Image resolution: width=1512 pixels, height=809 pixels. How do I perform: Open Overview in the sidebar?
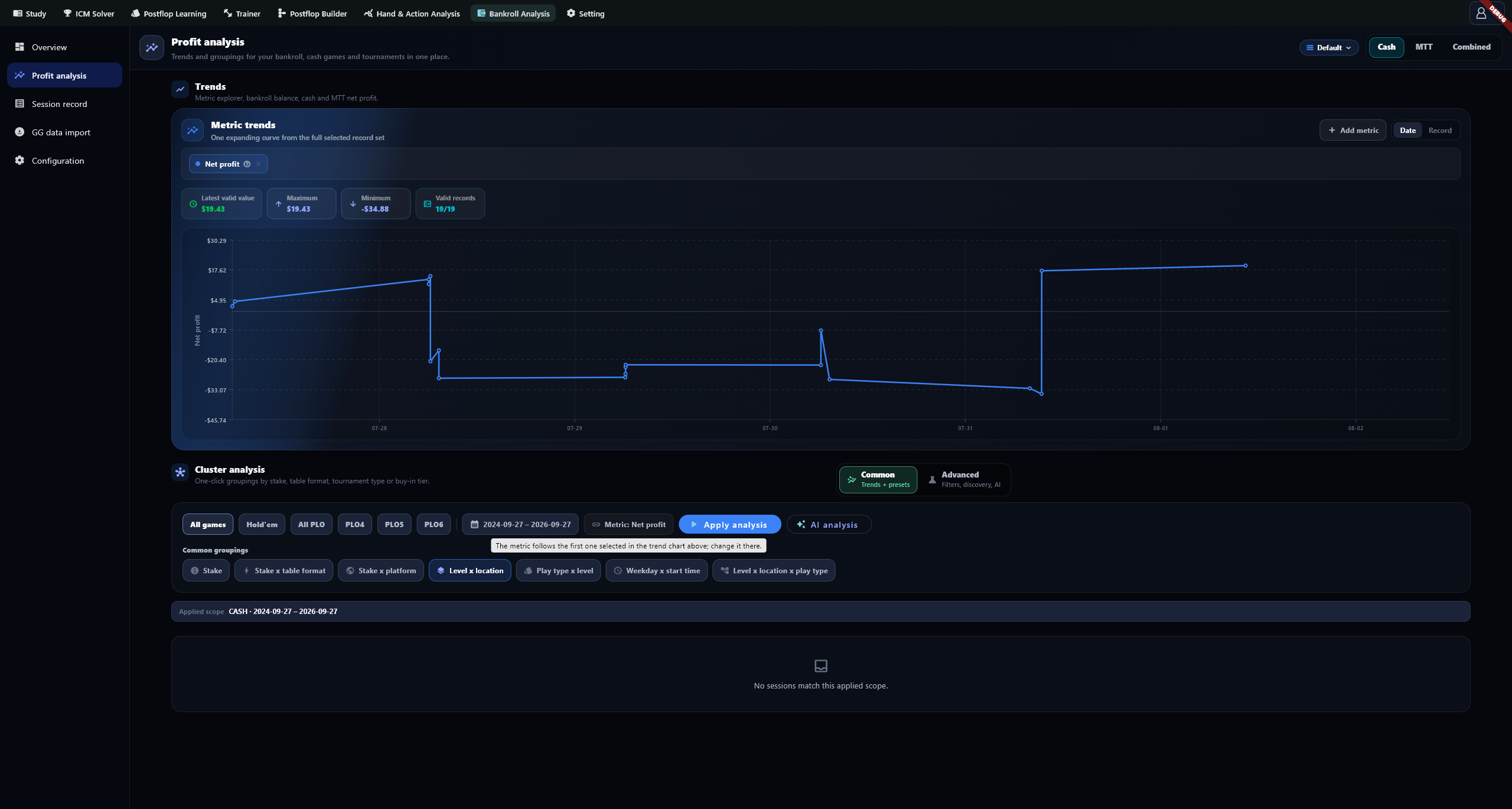point(64,47)
